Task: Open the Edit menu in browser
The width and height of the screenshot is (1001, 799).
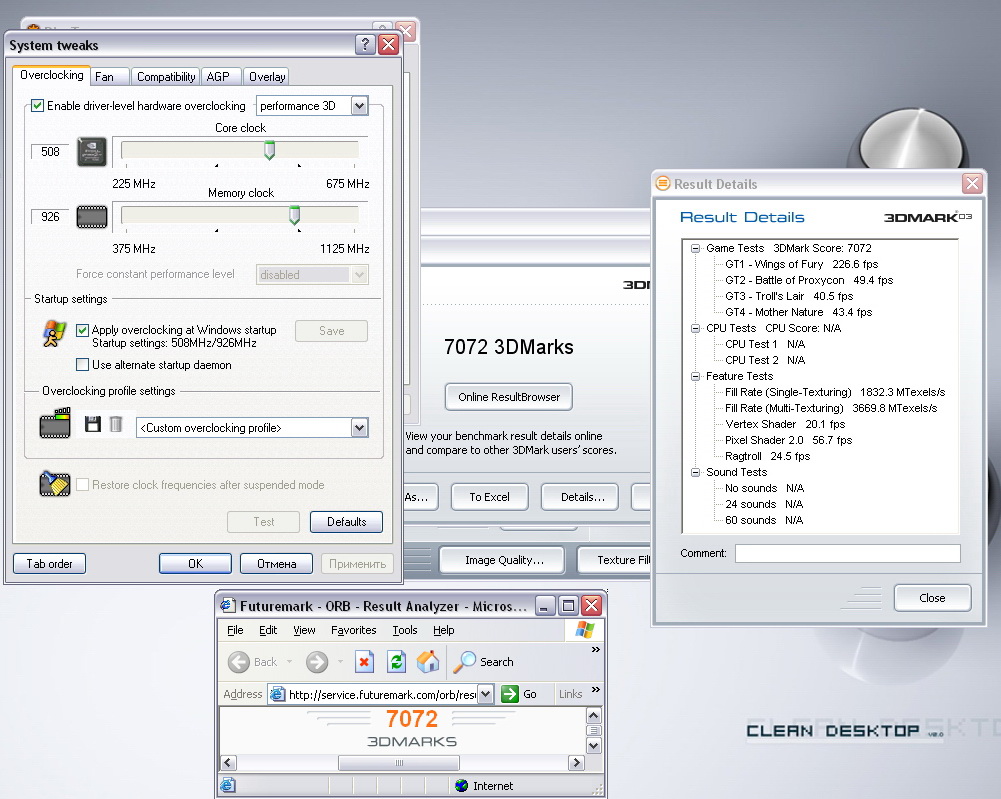Action: pyautogui.click(x=268, y=630)
